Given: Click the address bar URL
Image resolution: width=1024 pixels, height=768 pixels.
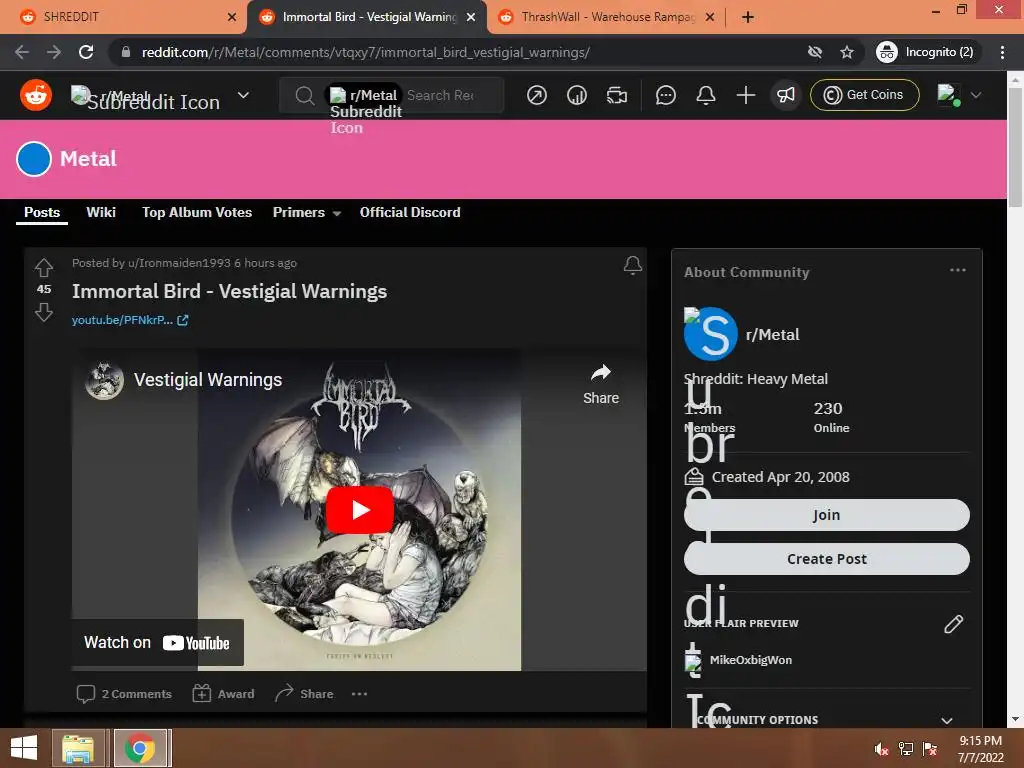Looking at the screenshot, I should click(366, 52).
